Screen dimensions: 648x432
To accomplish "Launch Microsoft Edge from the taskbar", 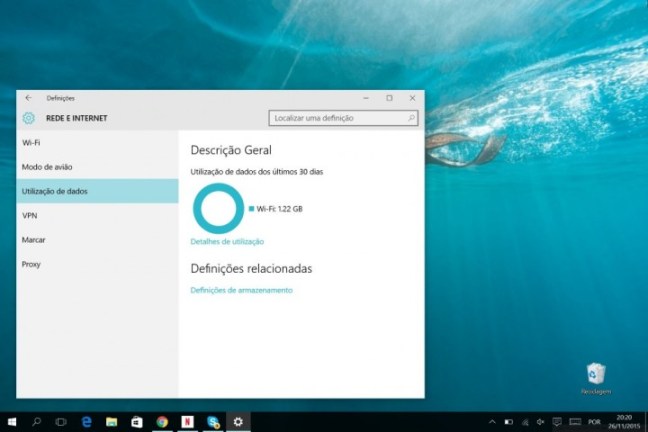I will tap(87, 422).
